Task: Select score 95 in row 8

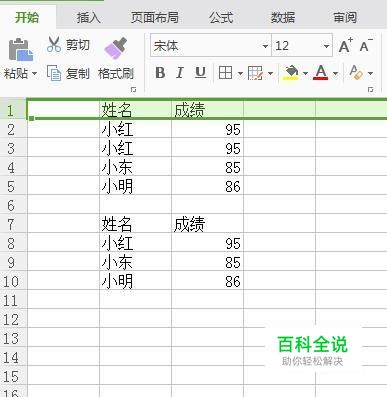Action: point(207,243)
